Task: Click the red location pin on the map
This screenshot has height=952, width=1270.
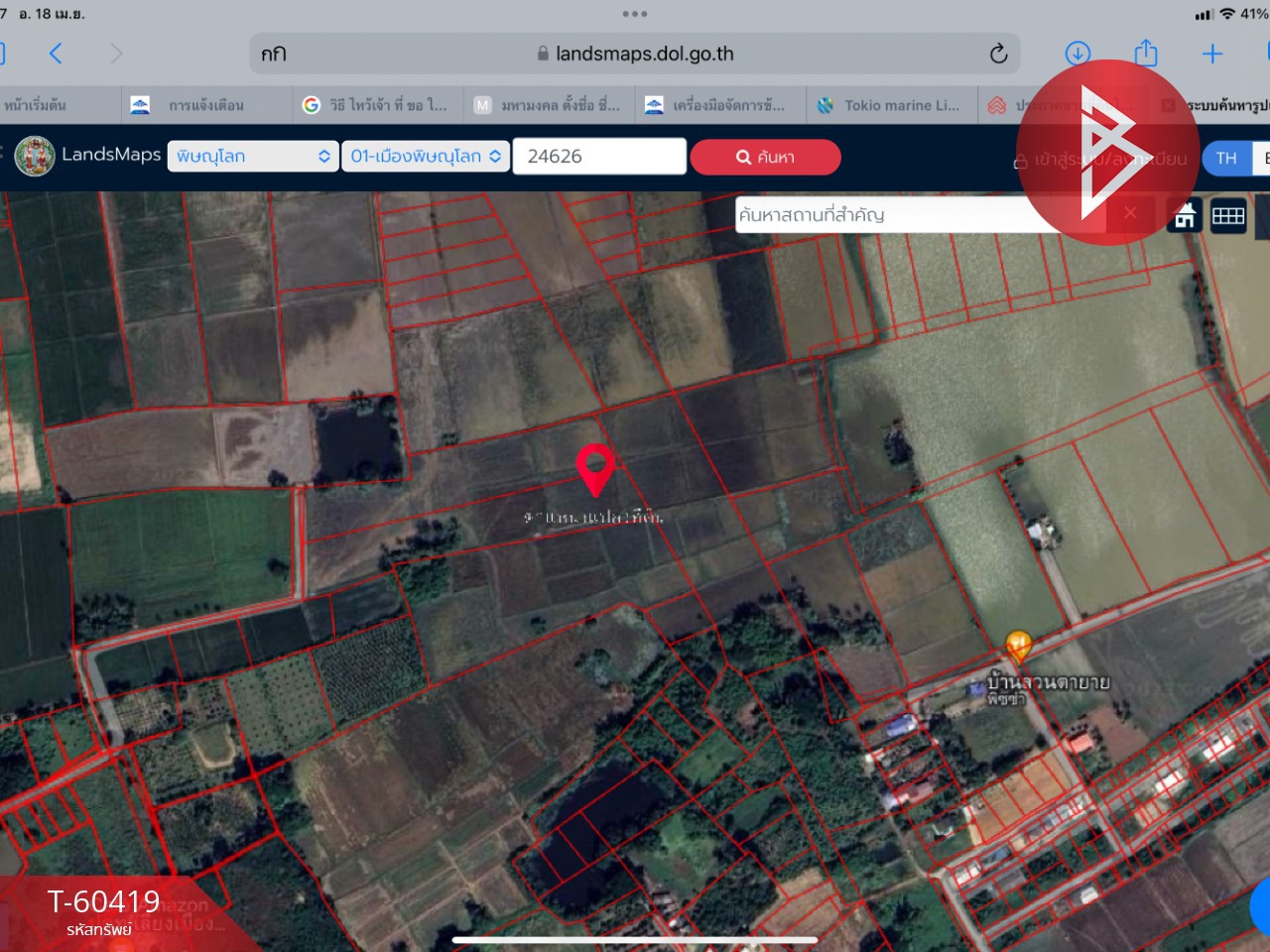Action: pyautogui.click(x=595, y=470)
